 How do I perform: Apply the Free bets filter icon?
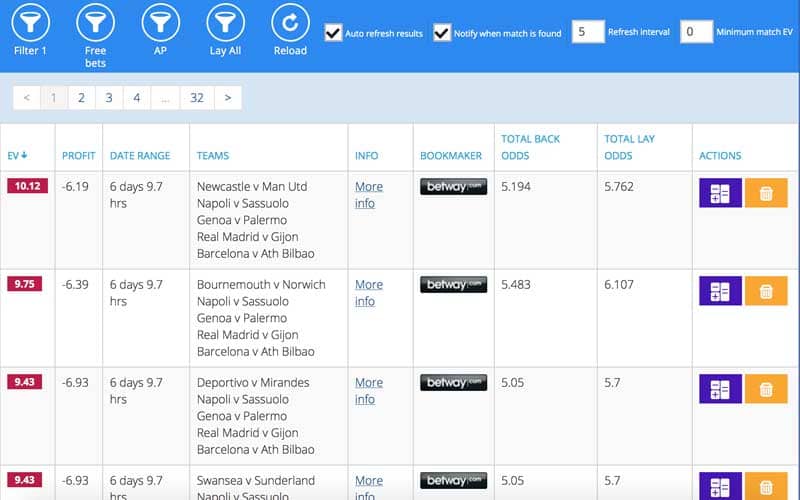(x=95, y=22)
